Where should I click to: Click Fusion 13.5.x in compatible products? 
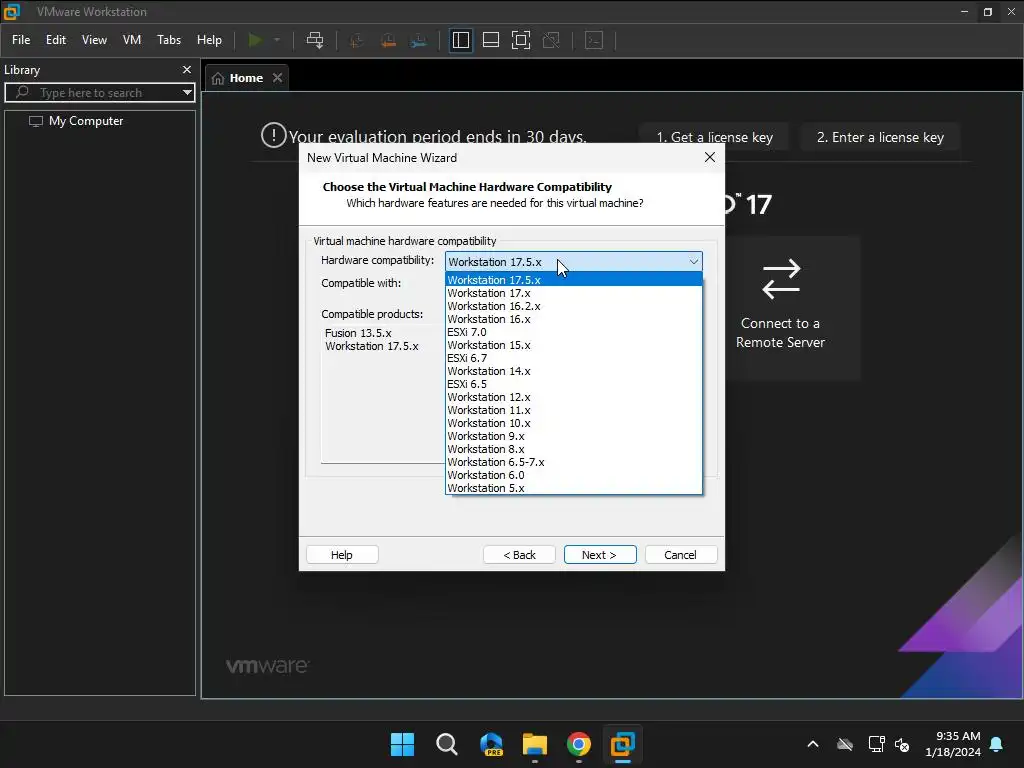(358, 333)
